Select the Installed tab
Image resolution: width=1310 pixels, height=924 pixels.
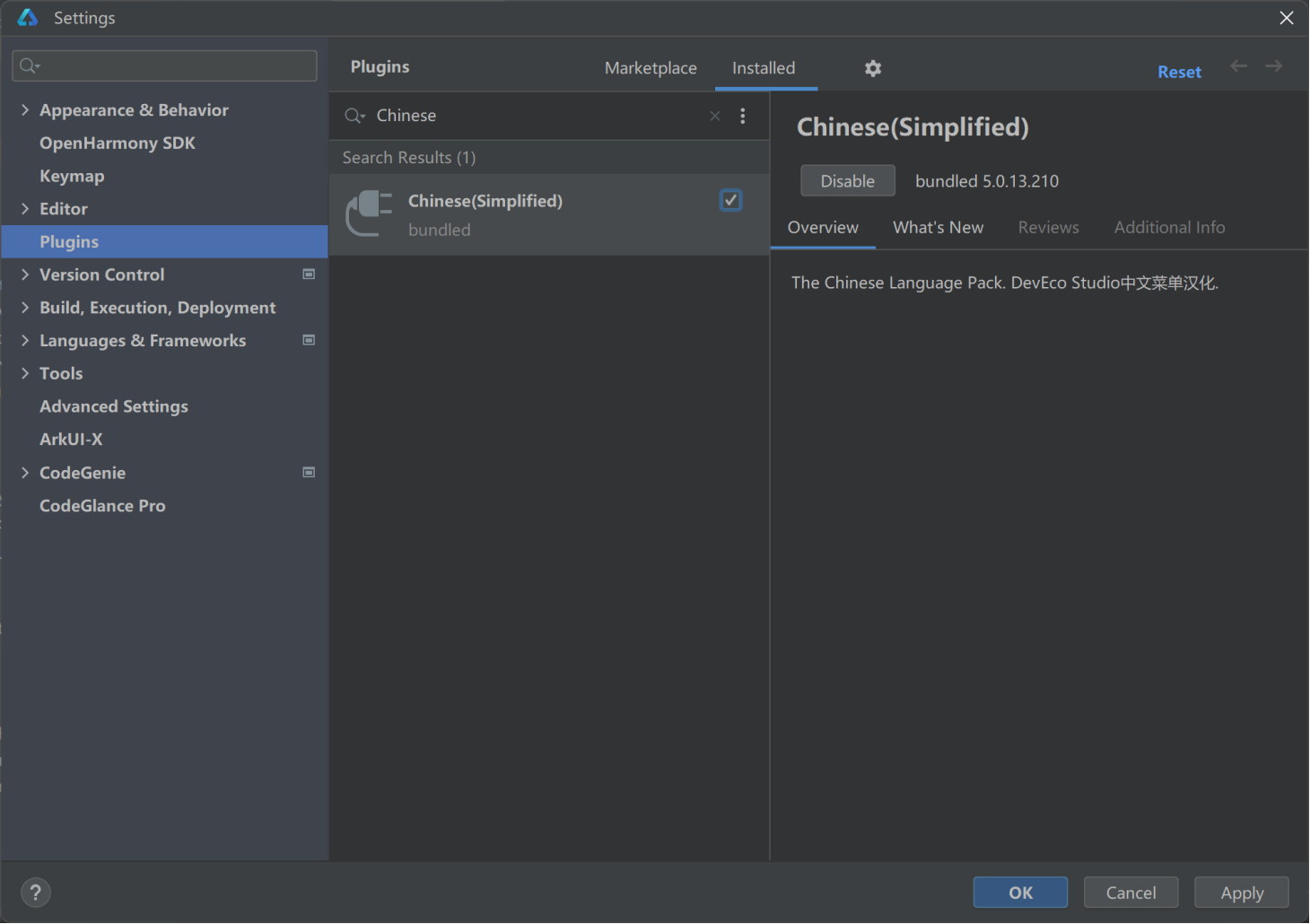(764, 68)
